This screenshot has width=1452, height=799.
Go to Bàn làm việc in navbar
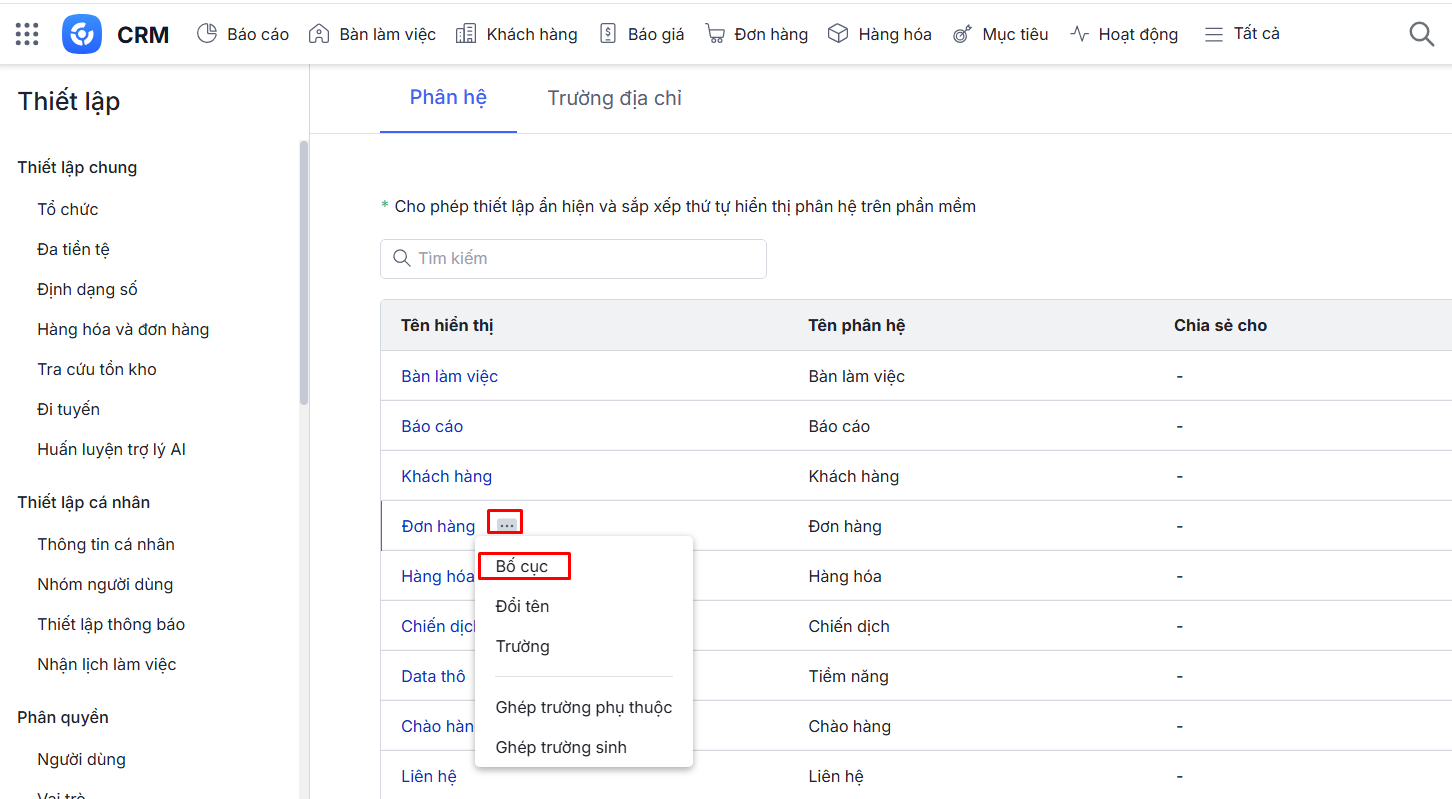pos(372,34)
